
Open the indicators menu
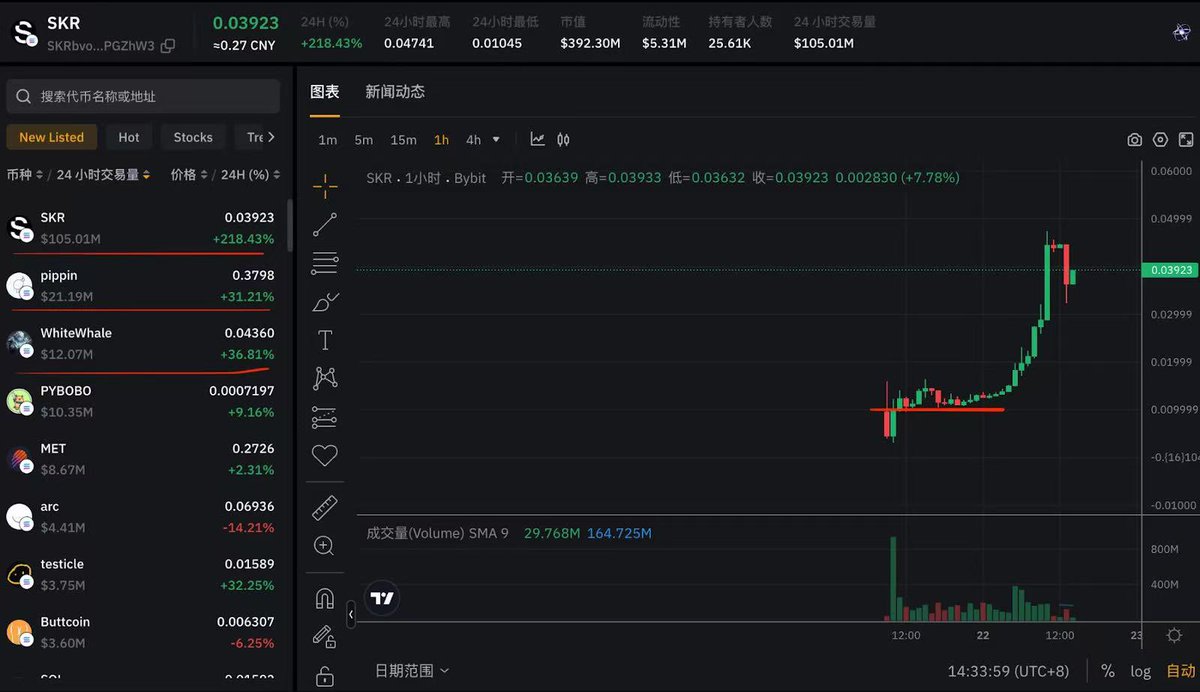(538, 140)
